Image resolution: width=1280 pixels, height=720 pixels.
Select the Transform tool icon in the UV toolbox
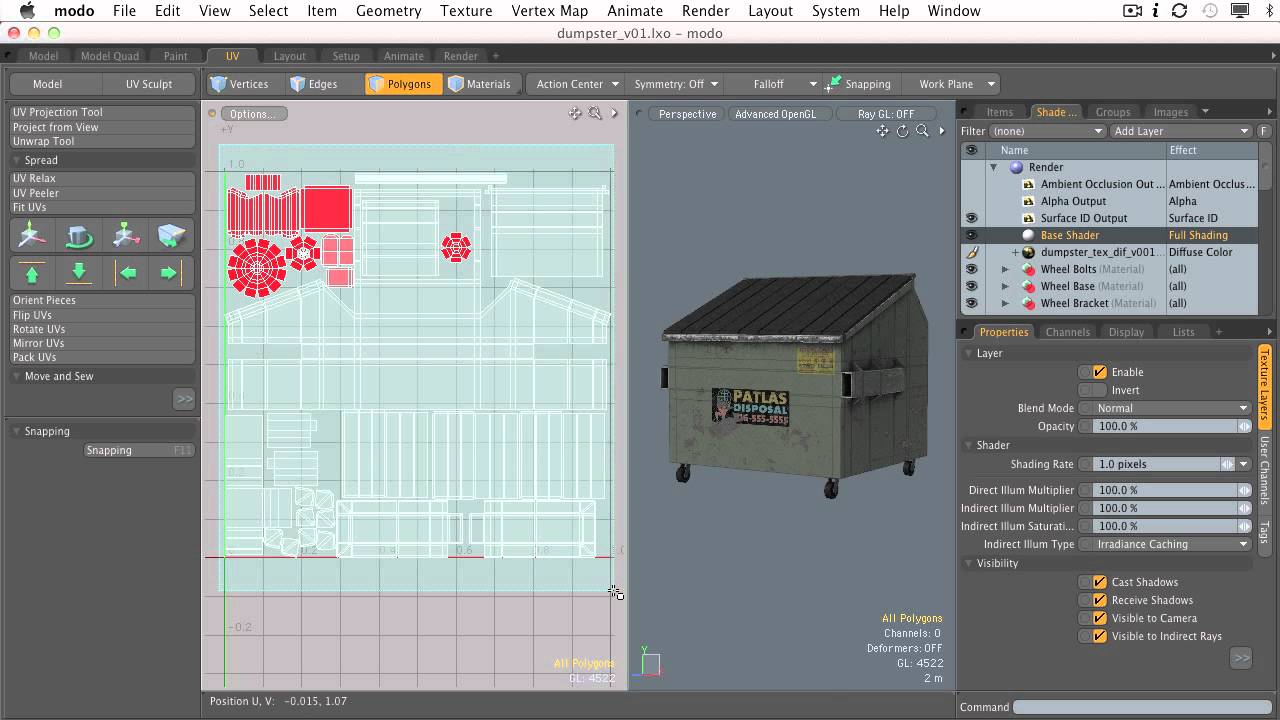pyautogui.click(x=32, y=236)
